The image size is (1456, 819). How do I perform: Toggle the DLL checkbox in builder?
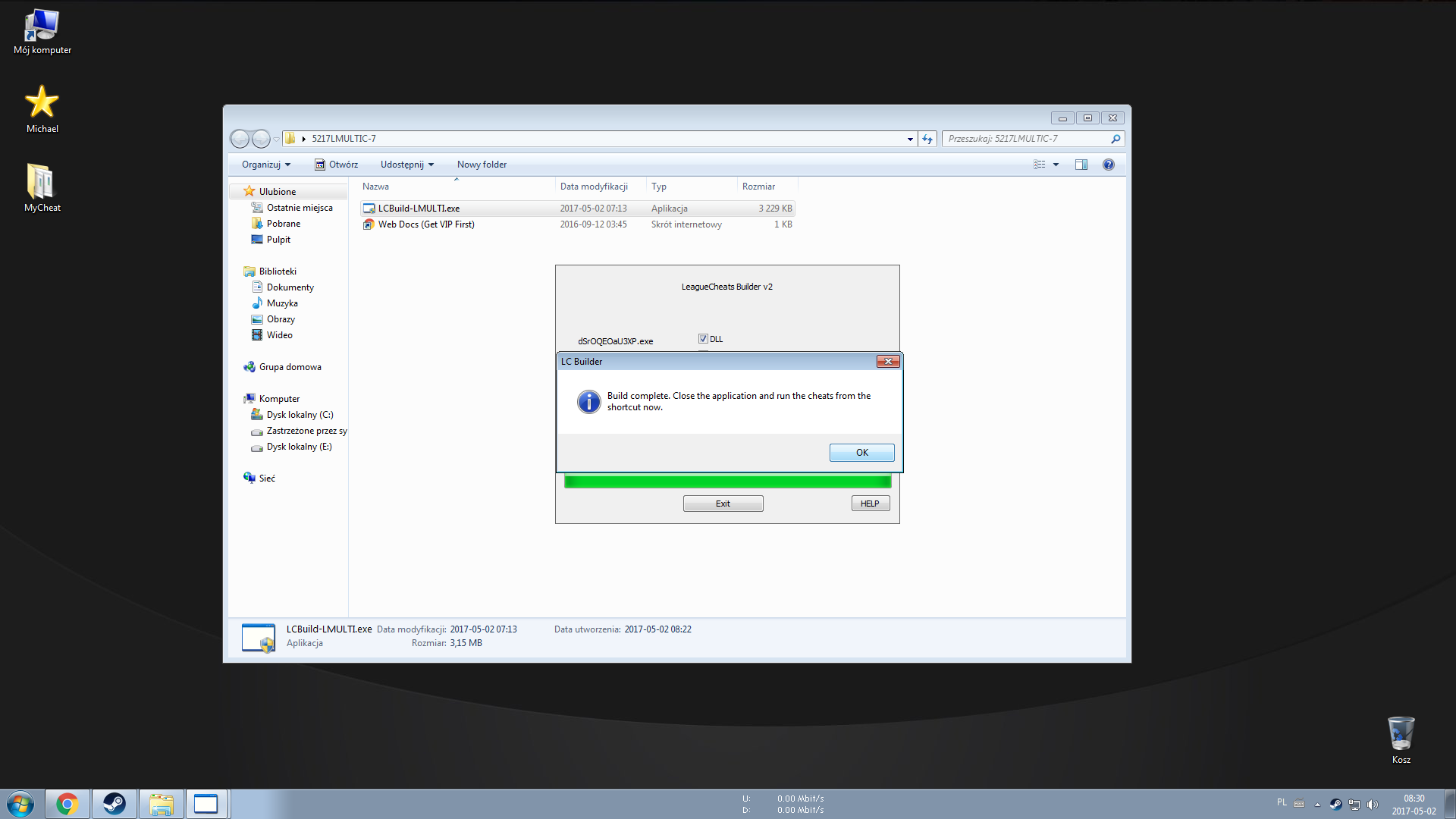click(x=703, y=339)
